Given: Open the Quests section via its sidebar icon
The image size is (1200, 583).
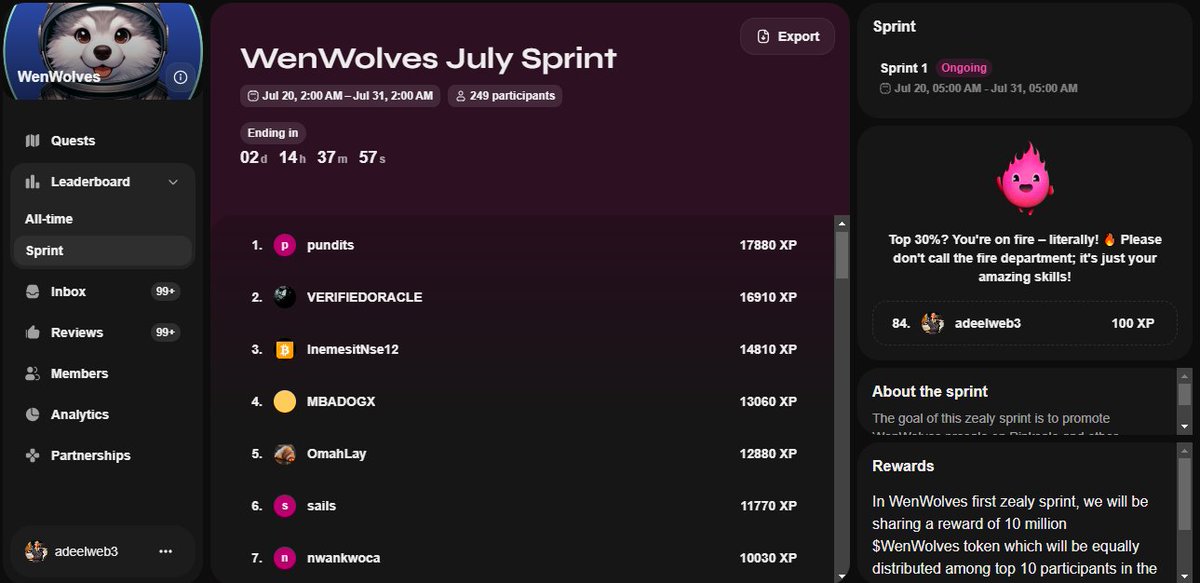Looking at the screenshot, I should coord(34,140).
